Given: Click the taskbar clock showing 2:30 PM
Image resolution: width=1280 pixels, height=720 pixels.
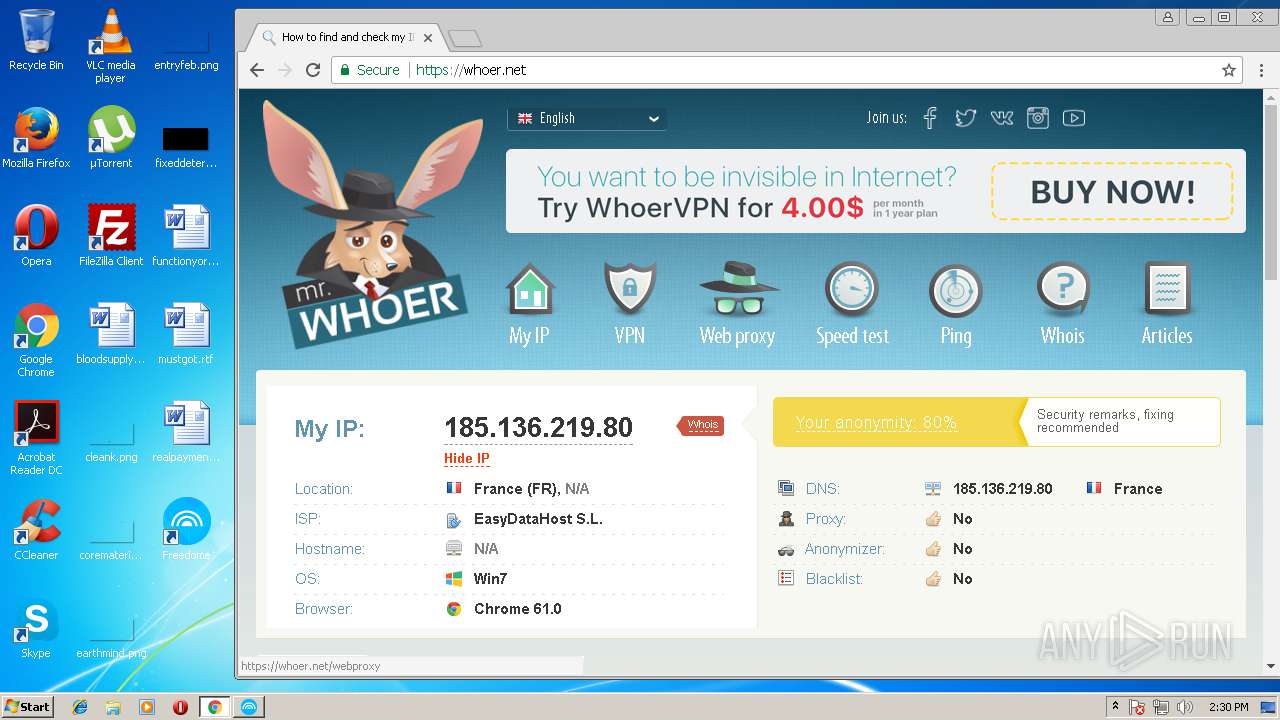Looking at the screenshot, I should pyautogui.click(x=1228, y=707).
